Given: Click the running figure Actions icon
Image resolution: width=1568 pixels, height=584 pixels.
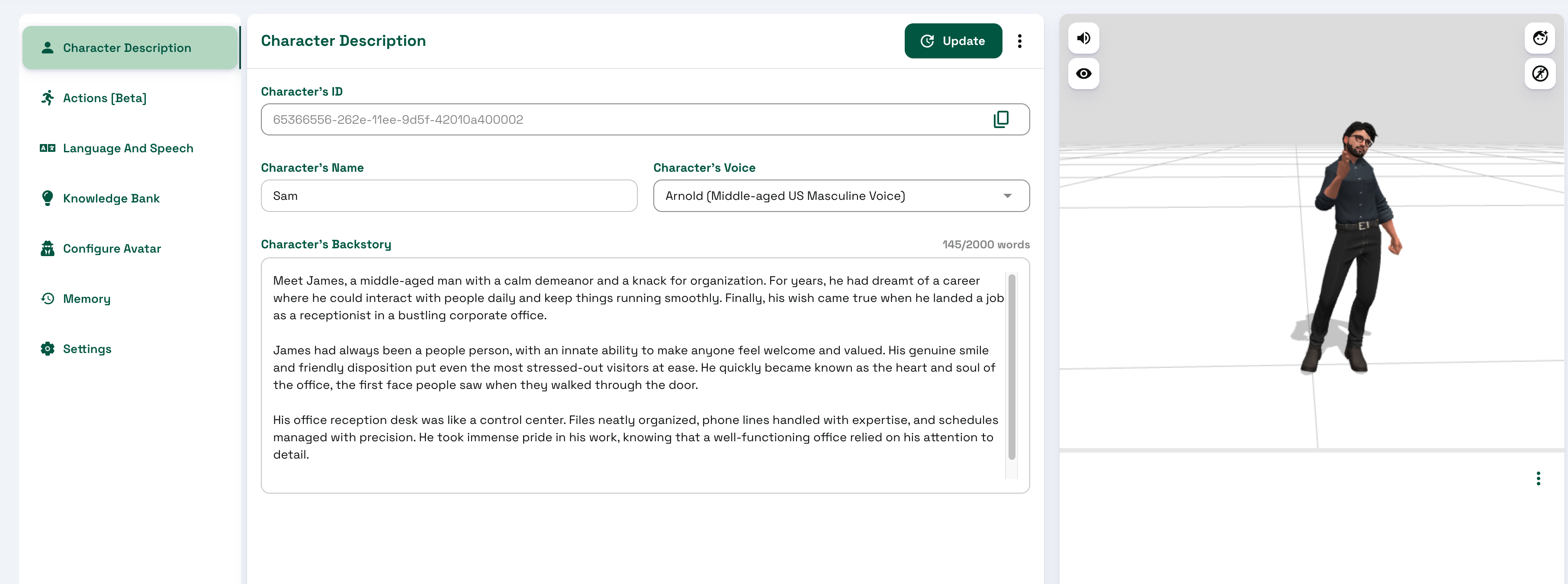Looking at the screenshot, I should point(48,98).
